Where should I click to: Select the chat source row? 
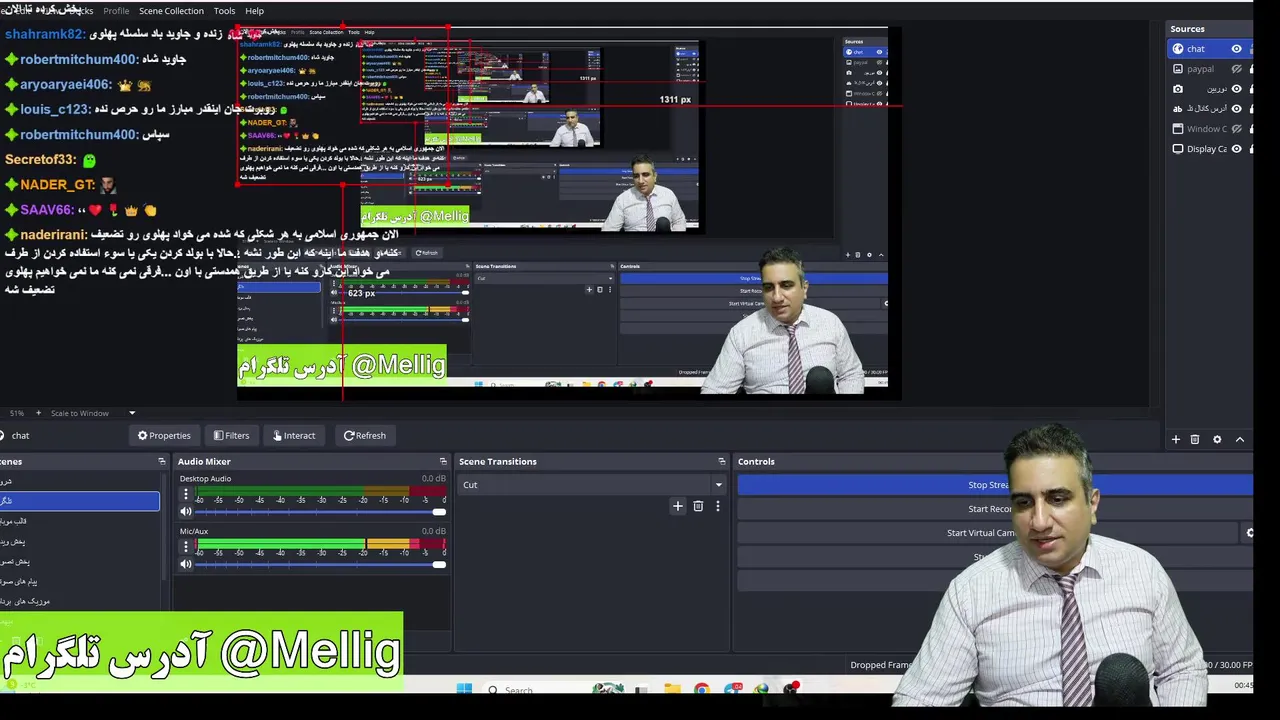(x=1211, y=49)
